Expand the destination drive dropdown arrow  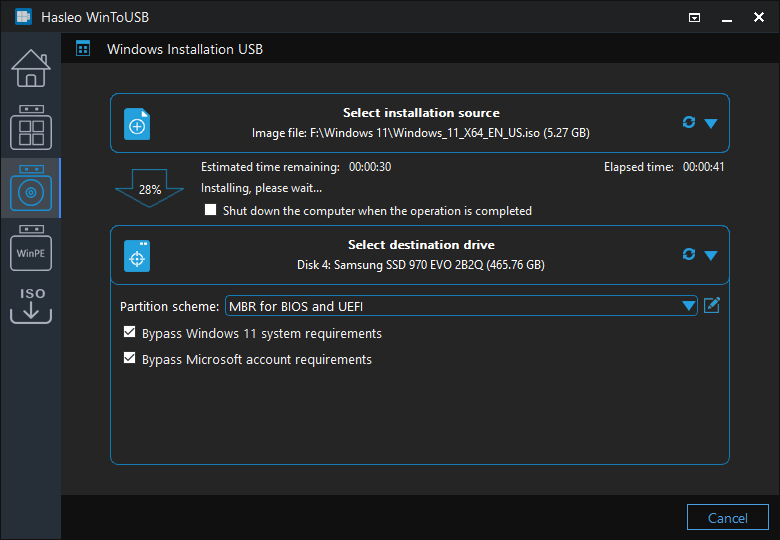pos(711,256)
